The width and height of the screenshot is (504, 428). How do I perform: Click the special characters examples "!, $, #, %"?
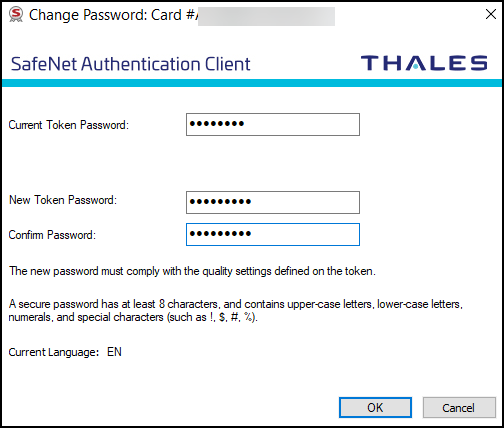[232, 317]
